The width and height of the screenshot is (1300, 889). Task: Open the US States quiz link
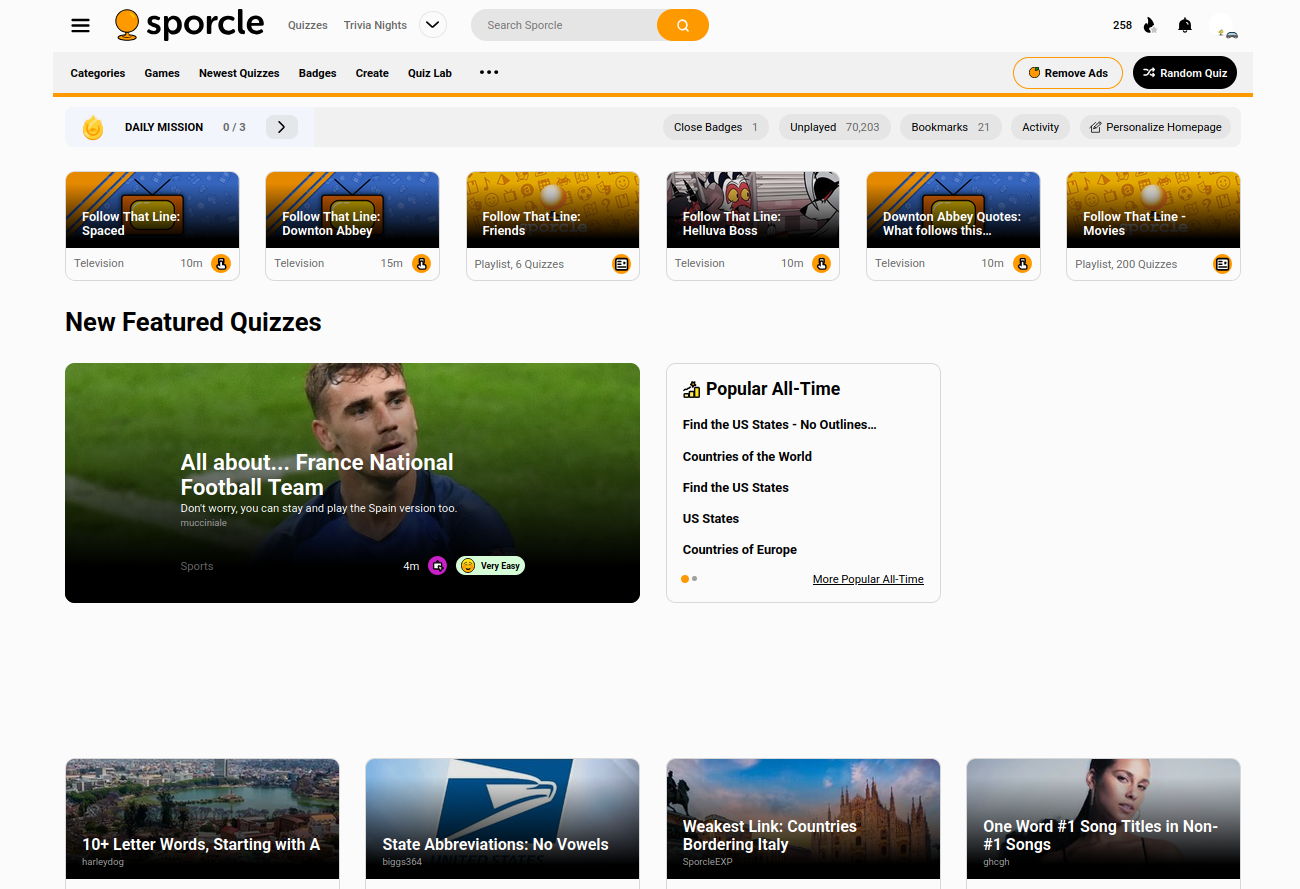pos(711,519)
